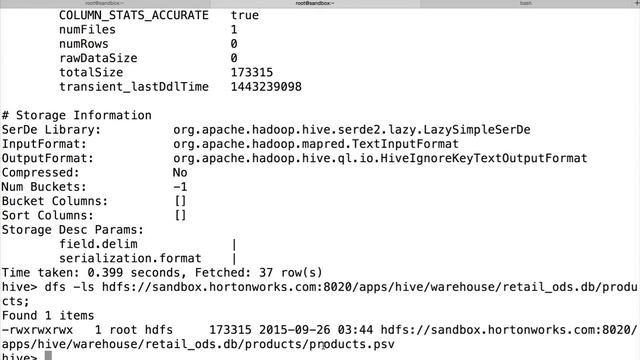Click the hive prompt cursor block

pos(48,356)
